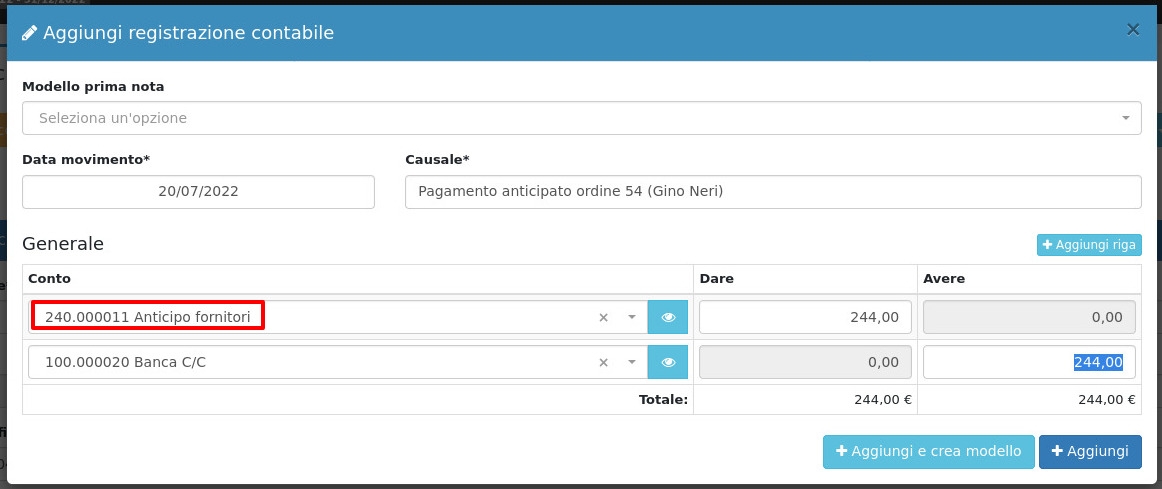Click the Aggiungi riga button
This screenshot has height=489, width=1162.
(1089, 244)
